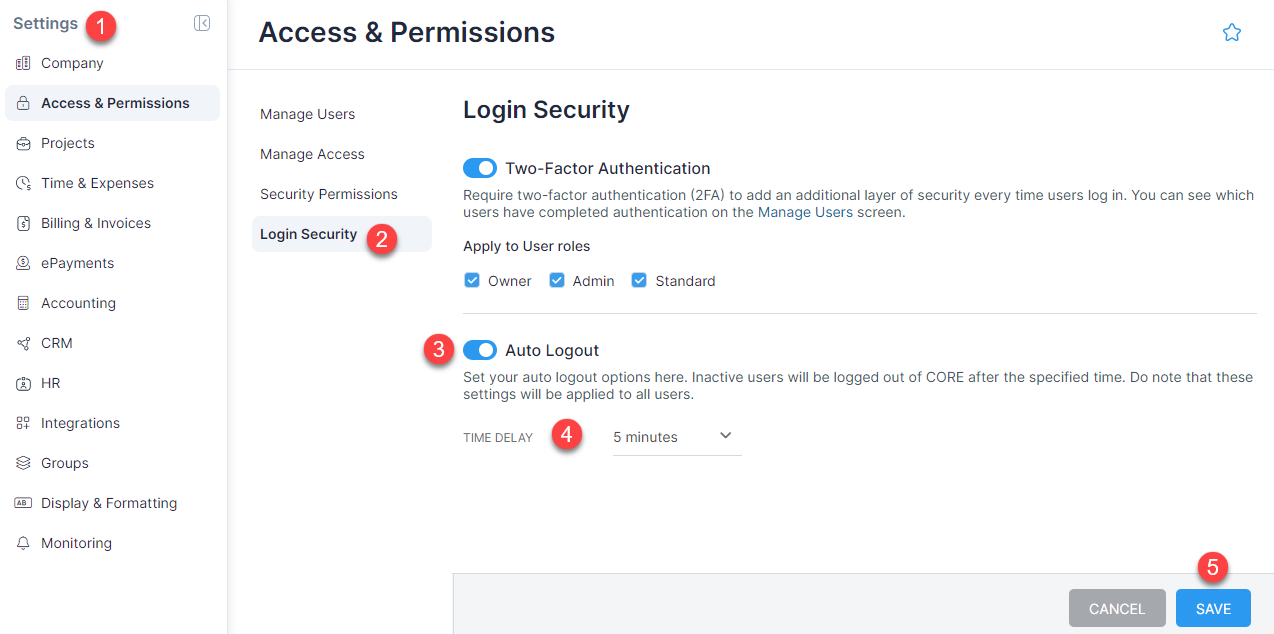This screenshot has height=634, width=1274.
Task: Select the ePayments settings icon
Action: tap(22, 263)
